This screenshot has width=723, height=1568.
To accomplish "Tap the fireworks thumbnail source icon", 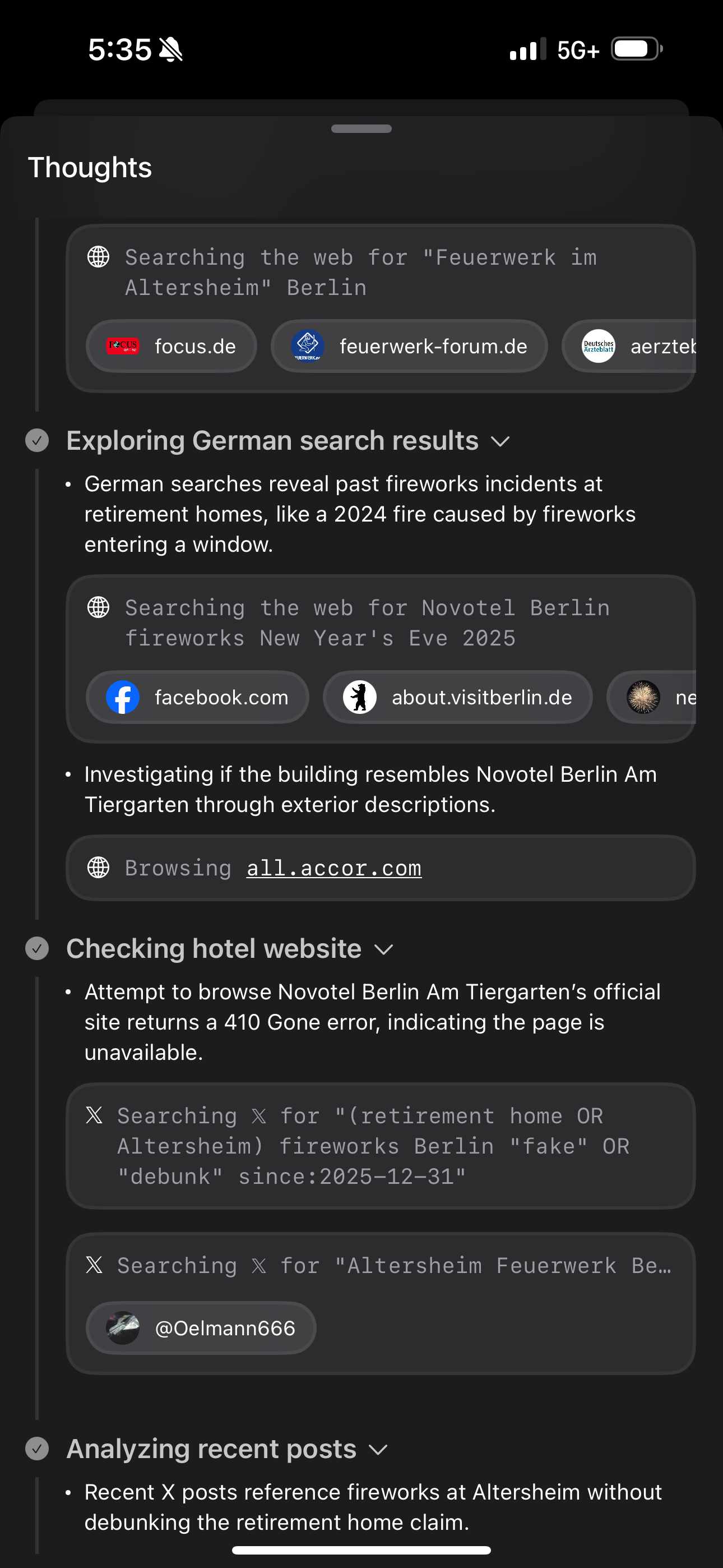I will point(643,697).
